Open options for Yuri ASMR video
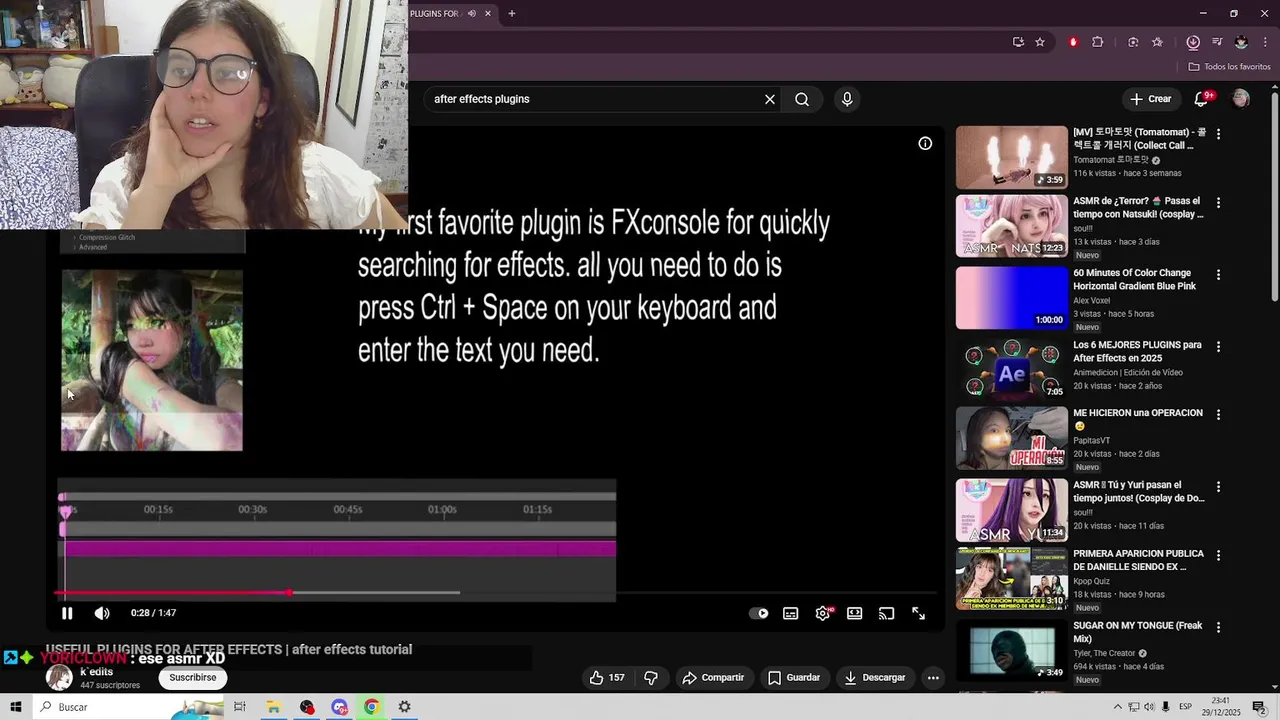 coord(1218,487)
